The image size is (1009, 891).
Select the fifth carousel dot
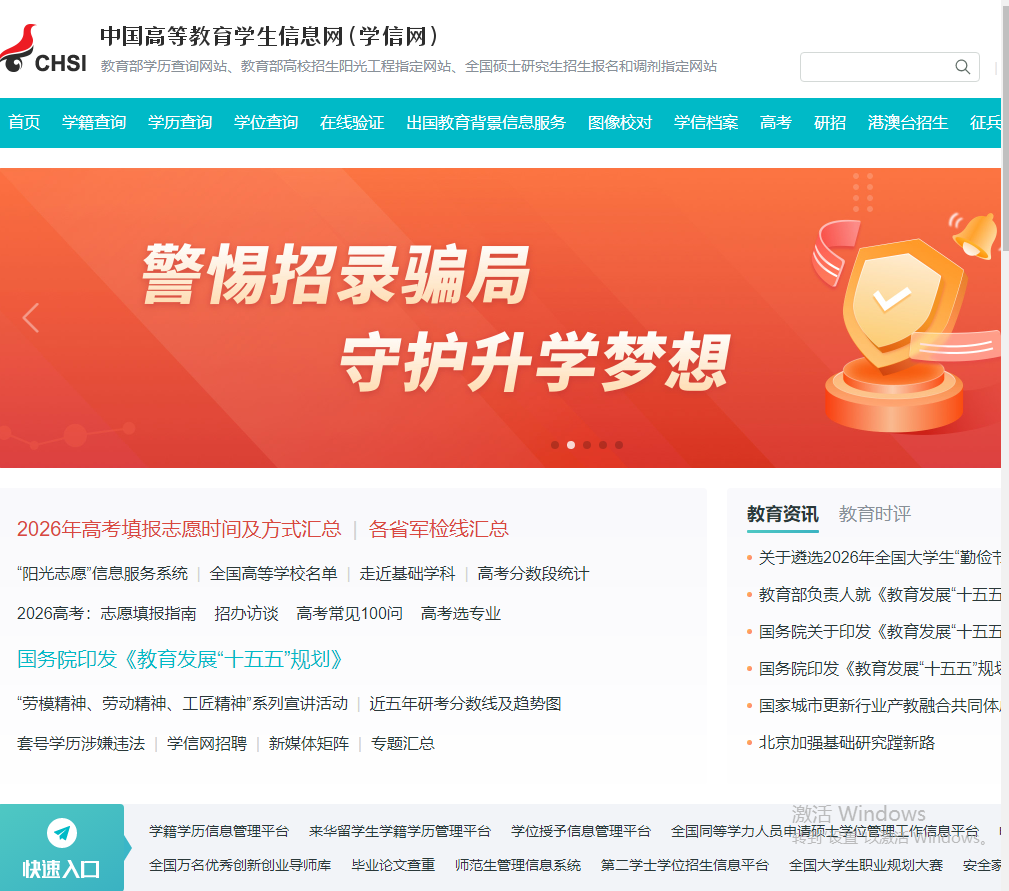pos(619,445)
